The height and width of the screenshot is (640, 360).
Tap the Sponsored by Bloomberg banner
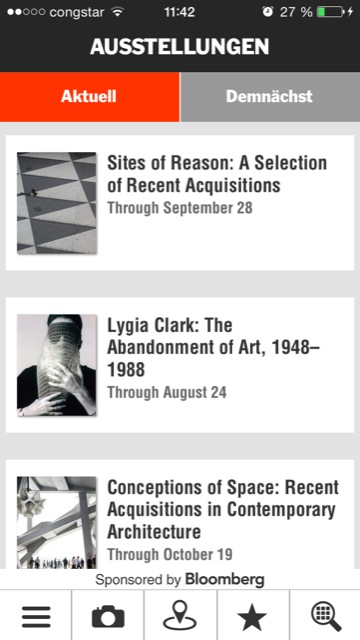pyautogui.click(x=180, y=579)
